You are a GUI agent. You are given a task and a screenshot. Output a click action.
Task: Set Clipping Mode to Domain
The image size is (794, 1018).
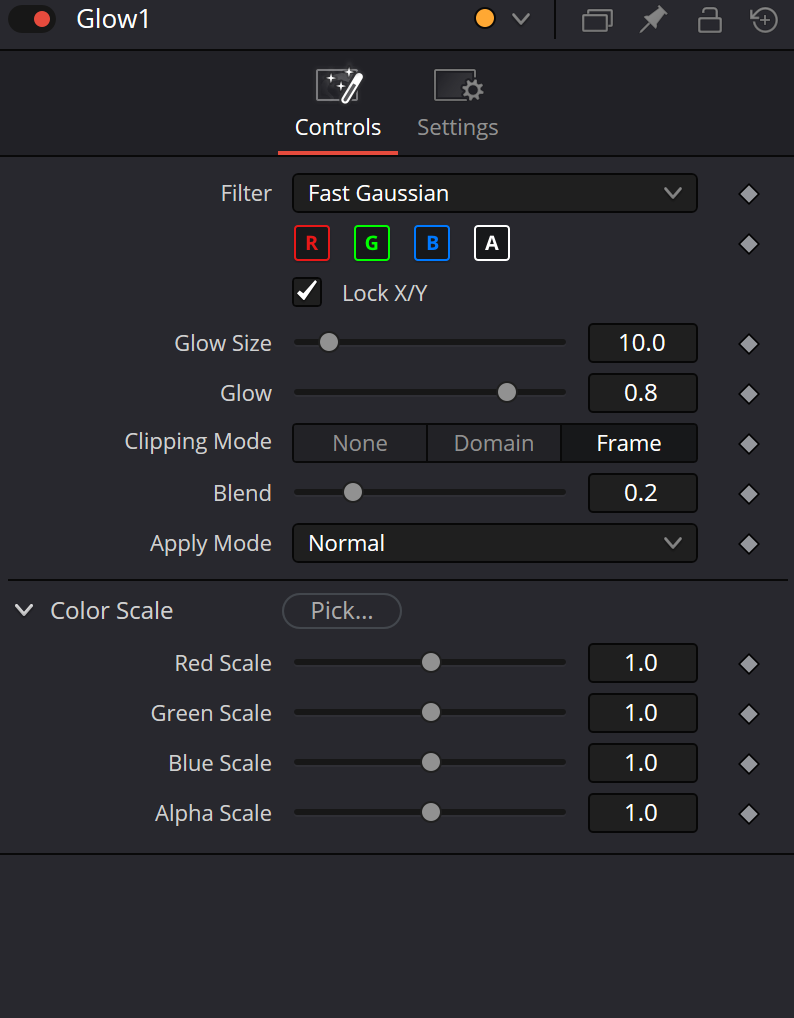pyautogui.click(x=494, y=443)
